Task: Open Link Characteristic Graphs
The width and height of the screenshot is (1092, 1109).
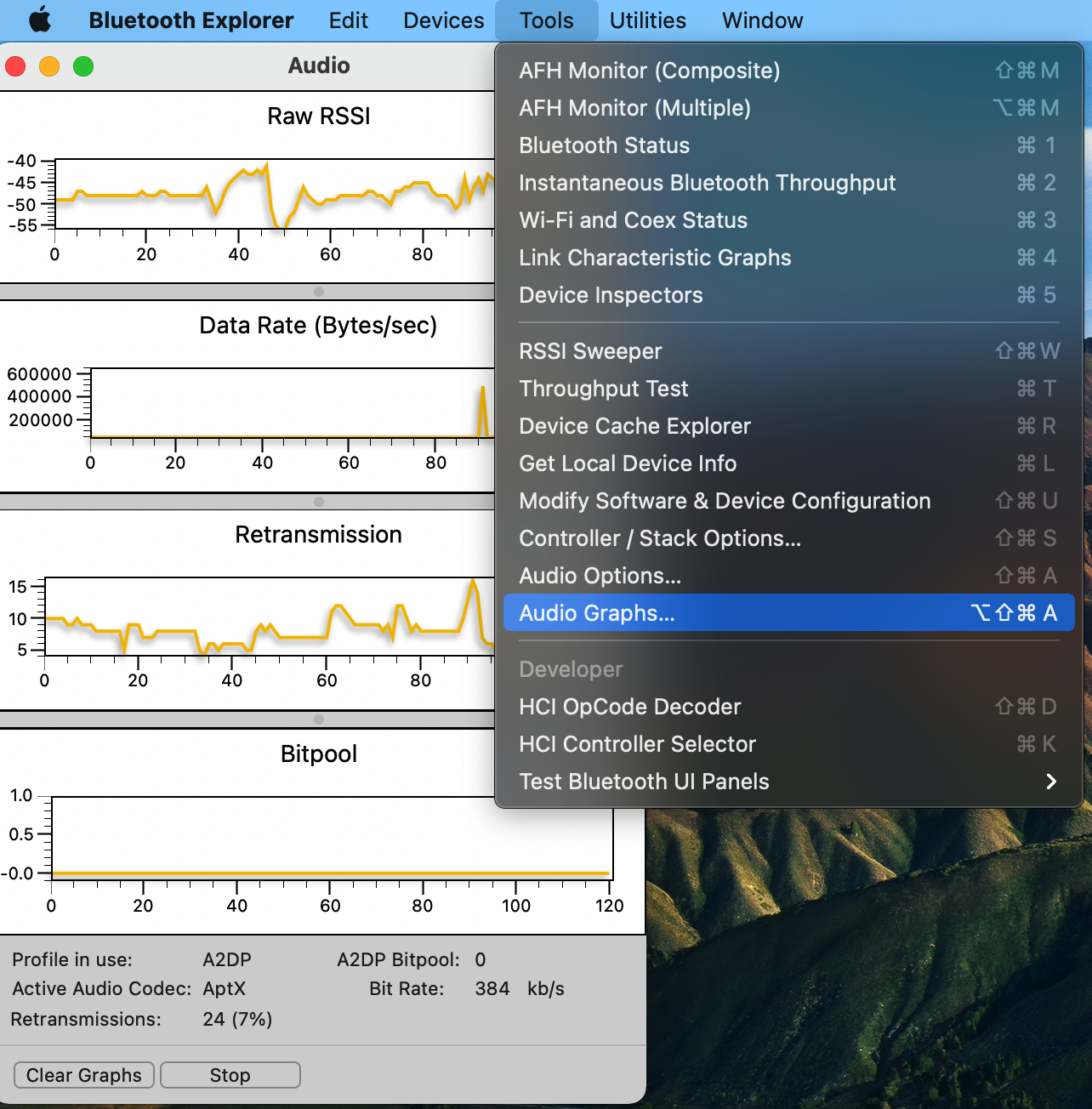Action: pyautogui.click(x=789, y=258)
